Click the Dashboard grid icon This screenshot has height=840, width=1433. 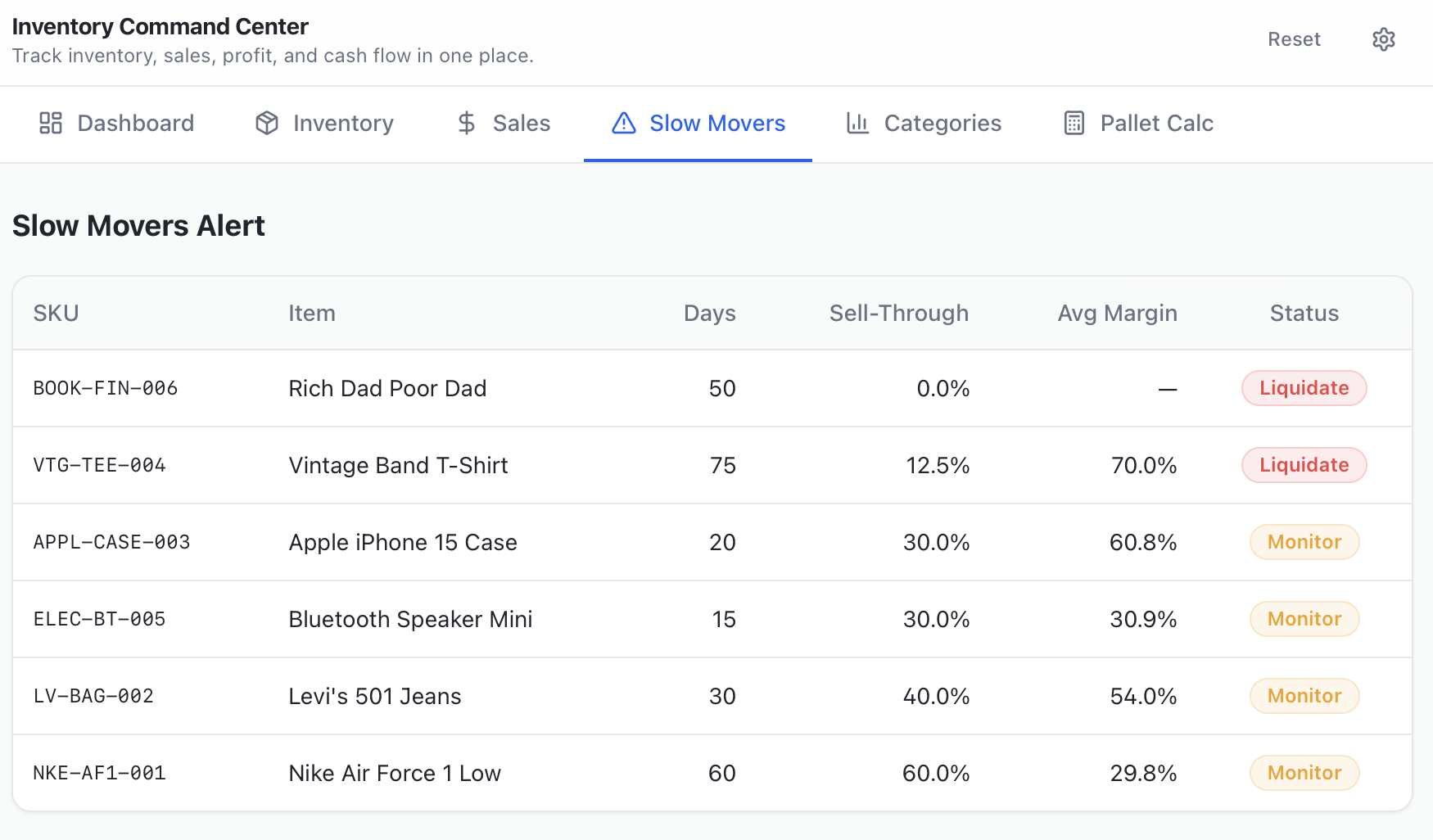[51, 123]
